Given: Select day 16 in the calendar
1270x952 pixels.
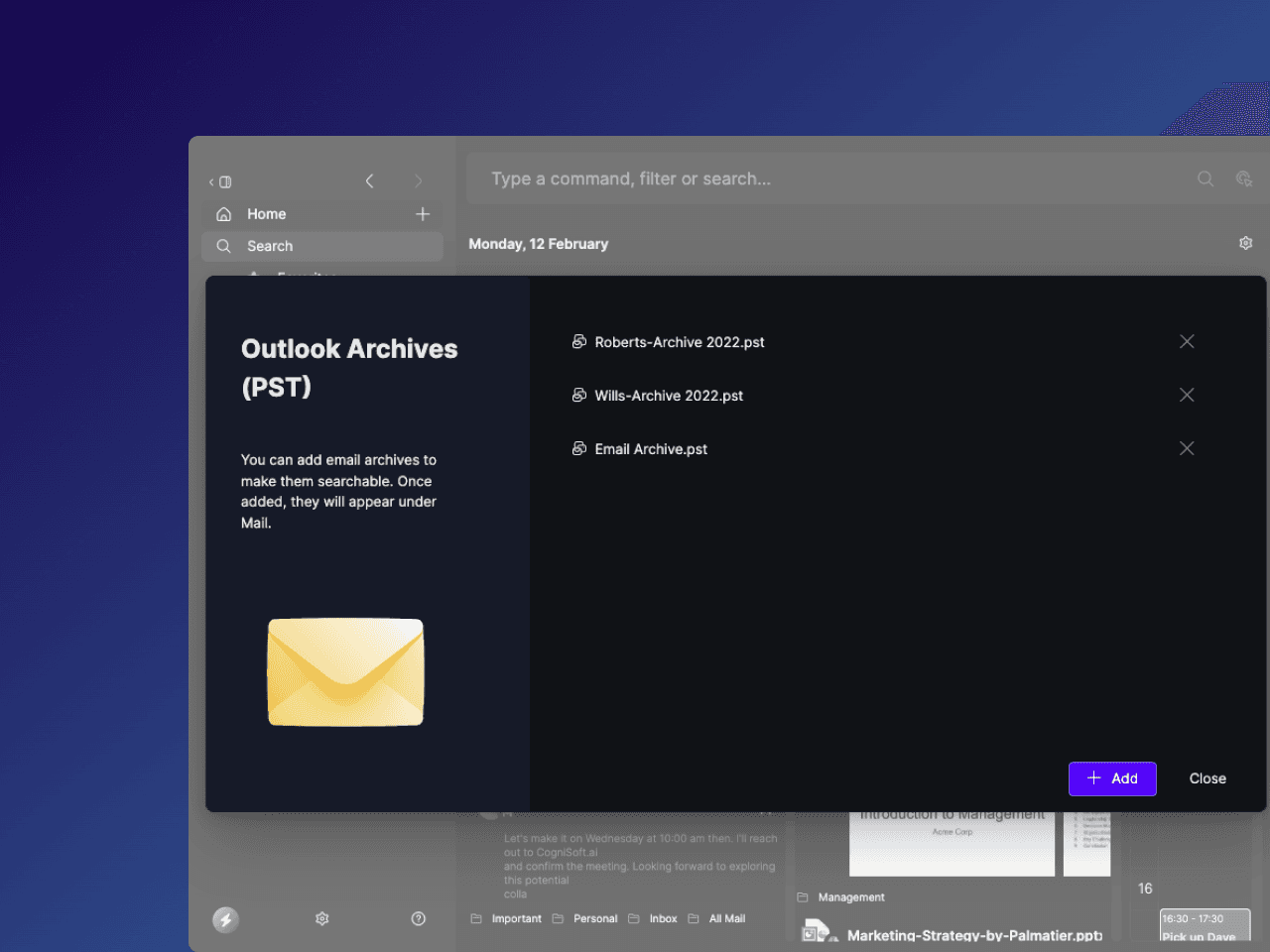Looking at the screenshot, I should (1145, 889).
